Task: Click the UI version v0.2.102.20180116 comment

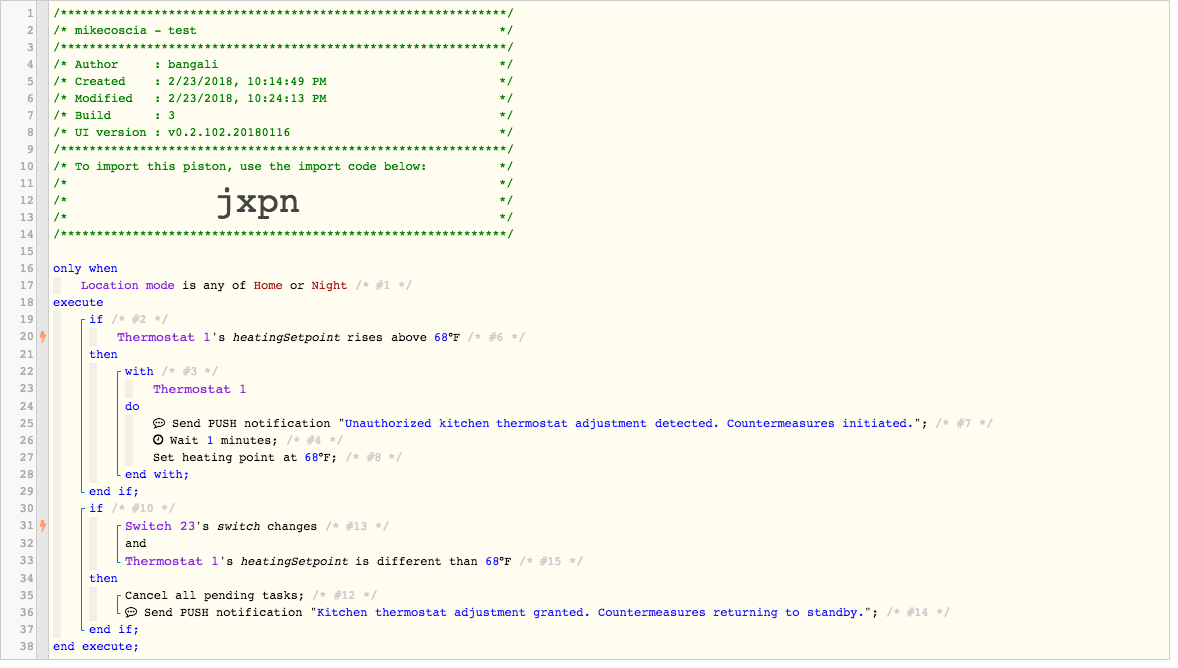Action: click(x=282, y=132)
